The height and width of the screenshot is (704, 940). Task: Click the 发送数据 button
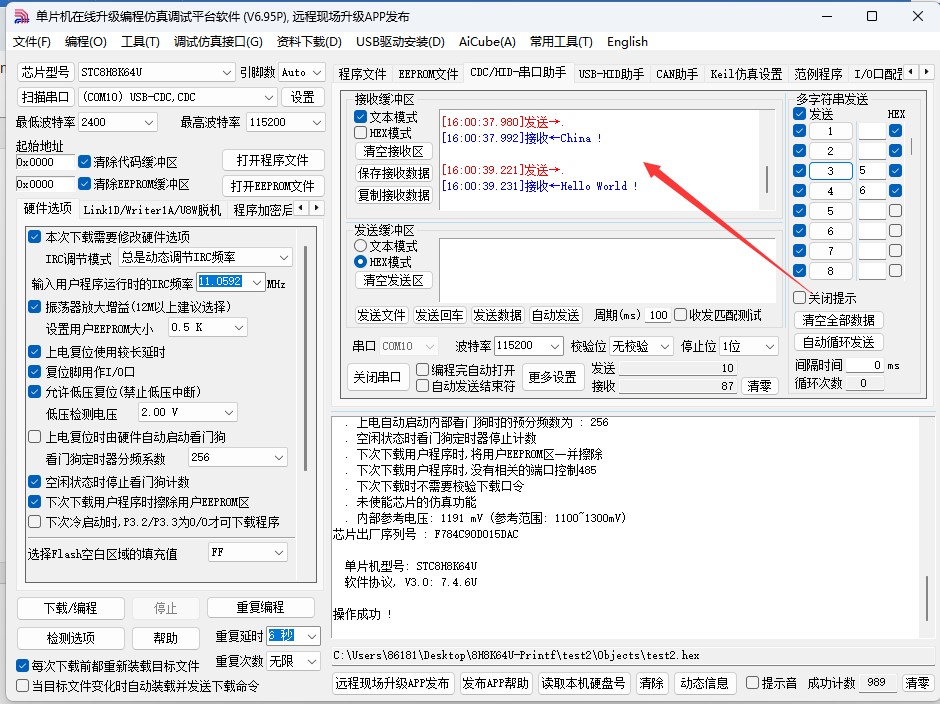(x=497, y=315)
